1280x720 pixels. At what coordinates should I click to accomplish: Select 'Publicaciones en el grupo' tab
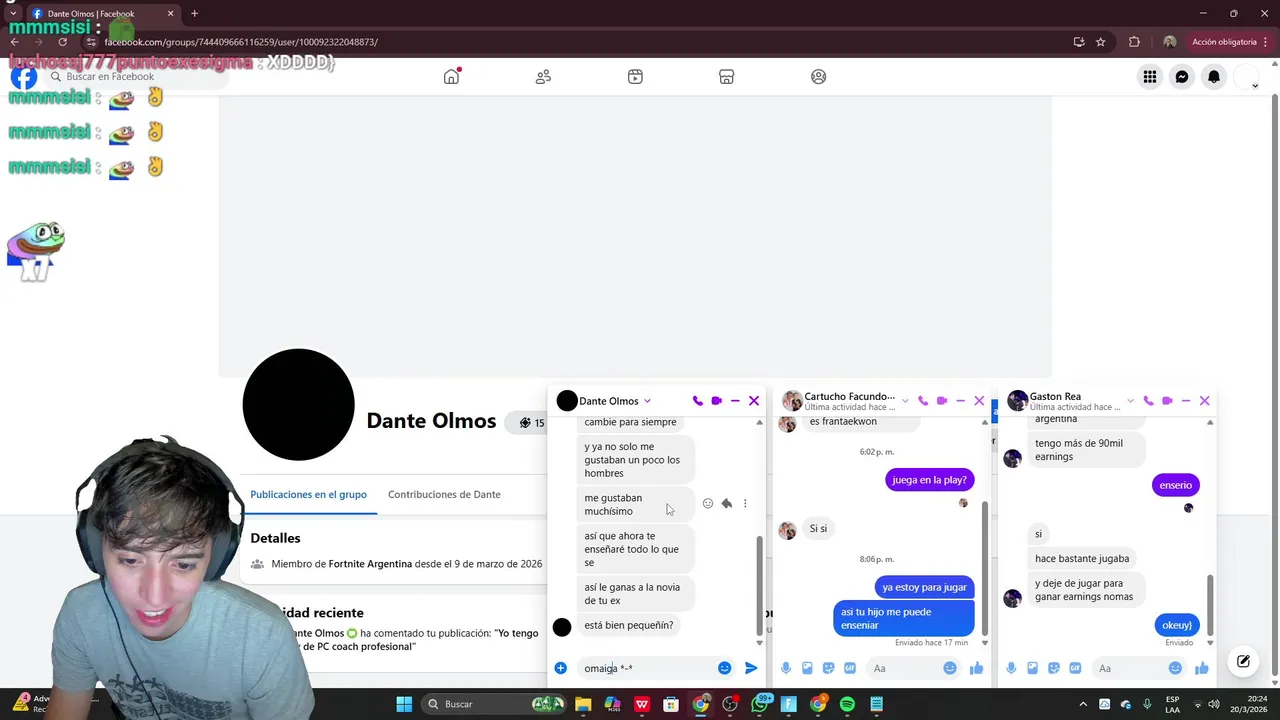(308, 494)
